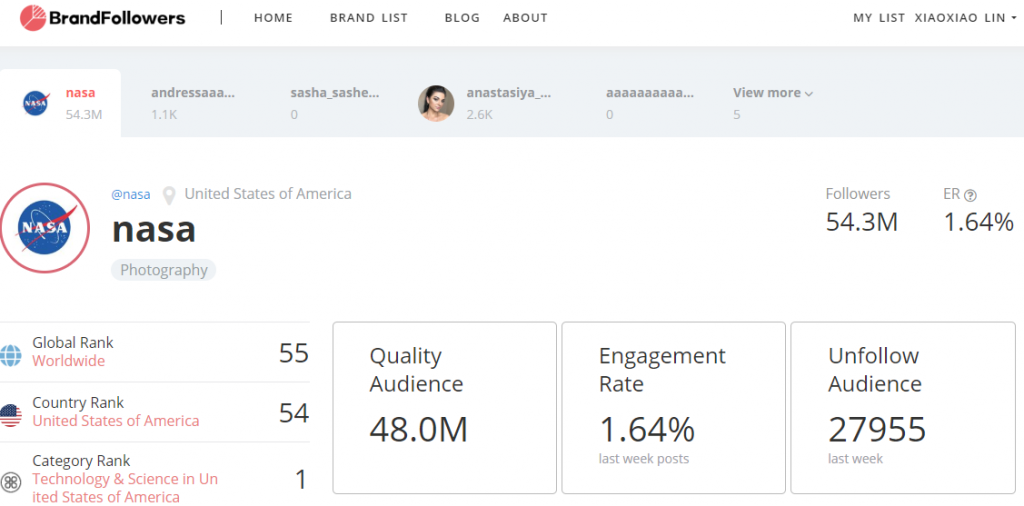Click the Photography category tag
Screen dimensions: 1024x506
point(163,270)
